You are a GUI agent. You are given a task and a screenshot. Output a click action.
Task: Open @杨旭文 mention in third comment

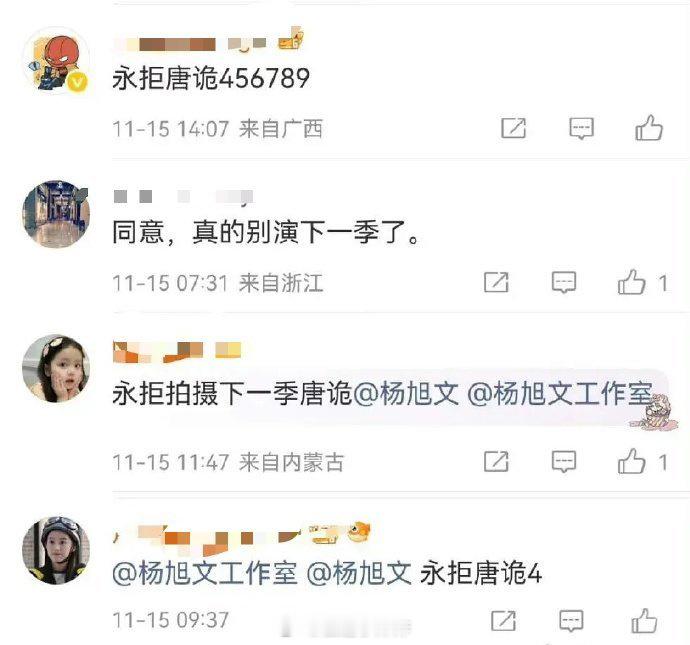pyautogui.click(x=406, y=393)
